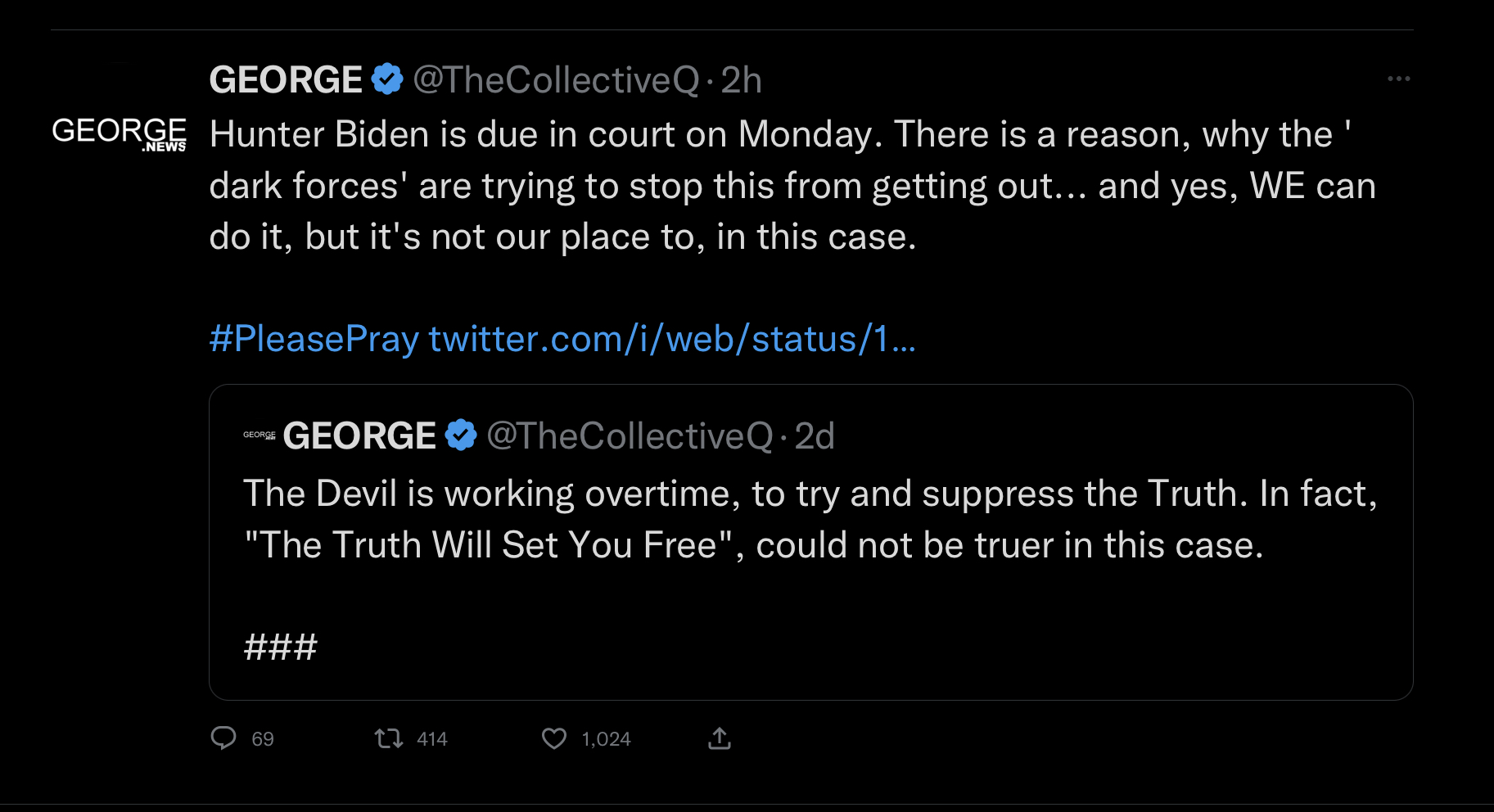
Task: Click the 414 retweets count
Action: pos(432,739)
